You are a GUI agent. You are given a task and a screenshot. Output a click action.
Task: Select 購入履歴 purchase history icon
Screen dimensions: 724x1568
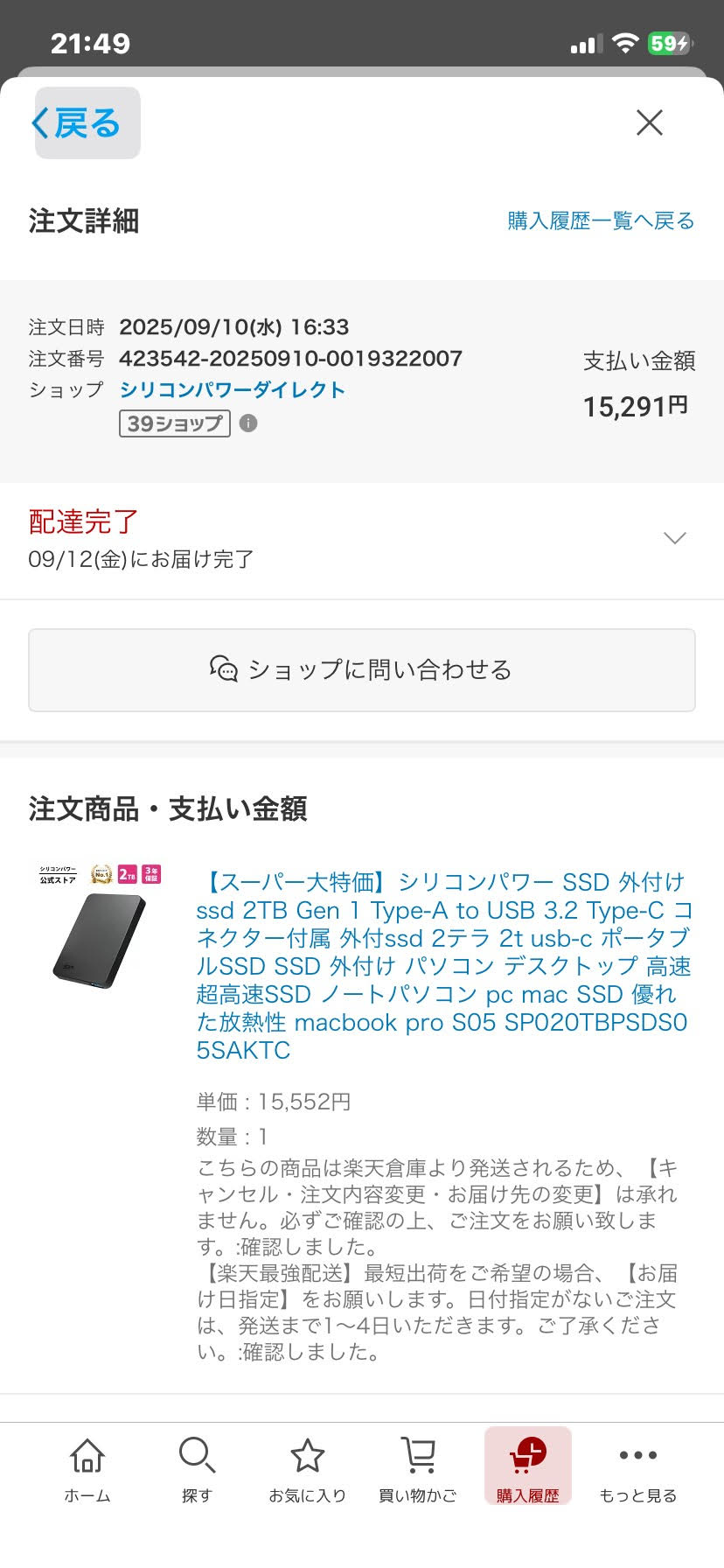click(528, 1457)
